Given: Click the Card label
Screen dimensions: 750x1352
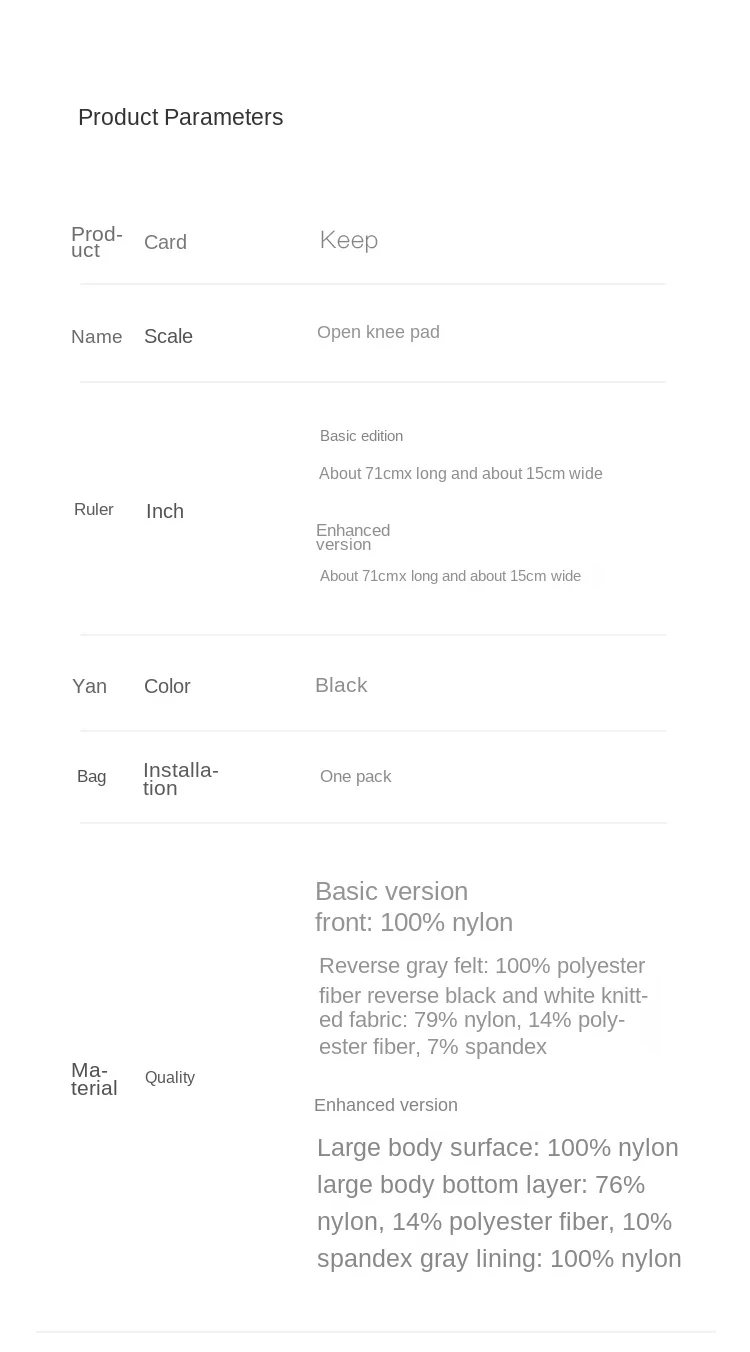Looking at the screenshot, I should (165, 242).
